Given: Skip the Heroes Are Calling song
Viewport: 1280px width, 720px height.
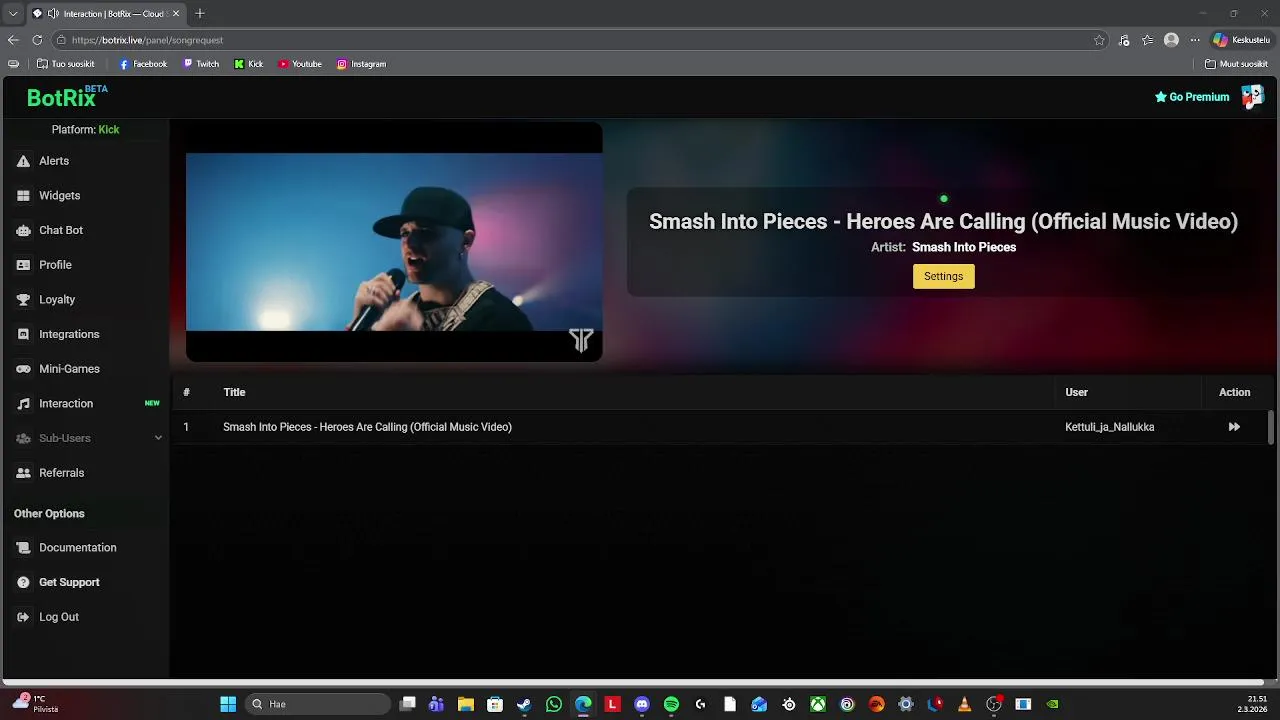Looking at the screenshot, I should pos(1234,427).
